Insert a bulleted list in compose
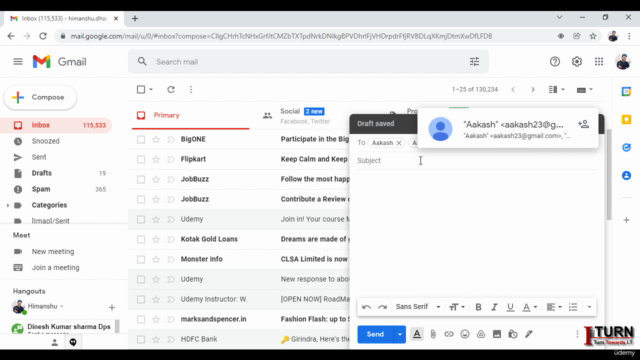Image resolution: width=640 pixels, height=360 pixels. 573,307
